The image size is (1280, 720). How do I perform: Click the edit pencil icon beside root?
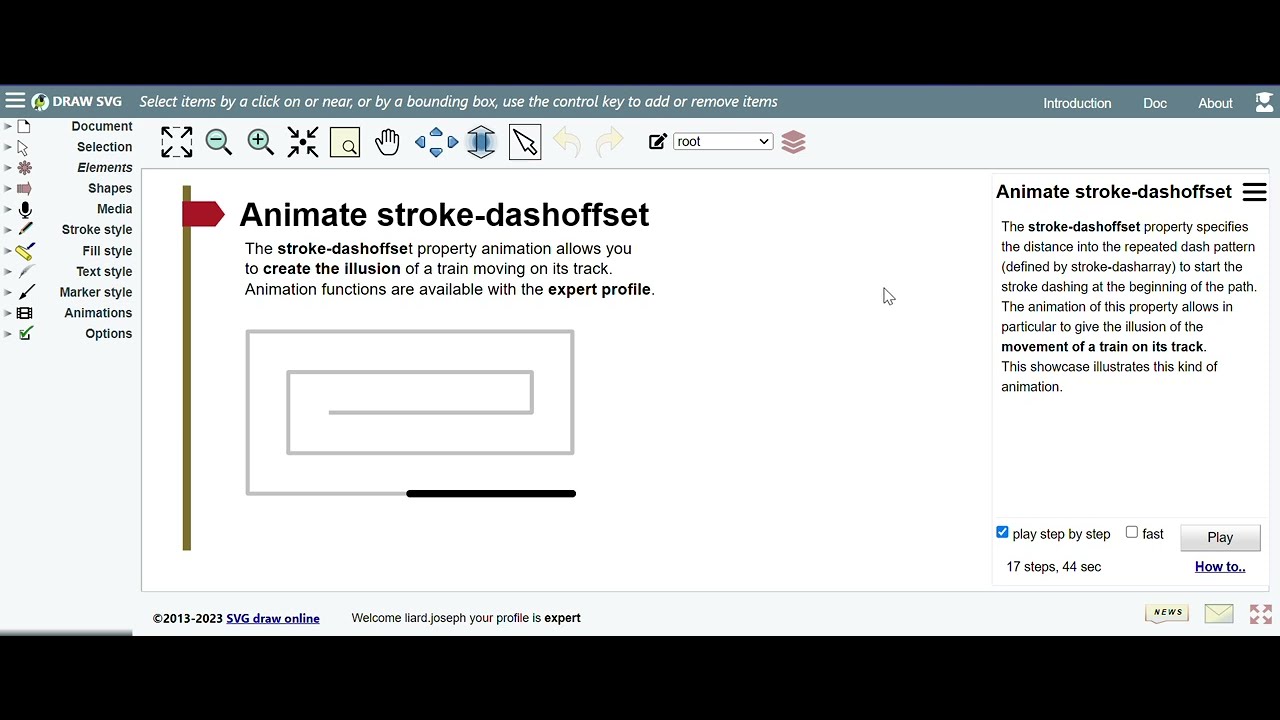tap(657, 142)
